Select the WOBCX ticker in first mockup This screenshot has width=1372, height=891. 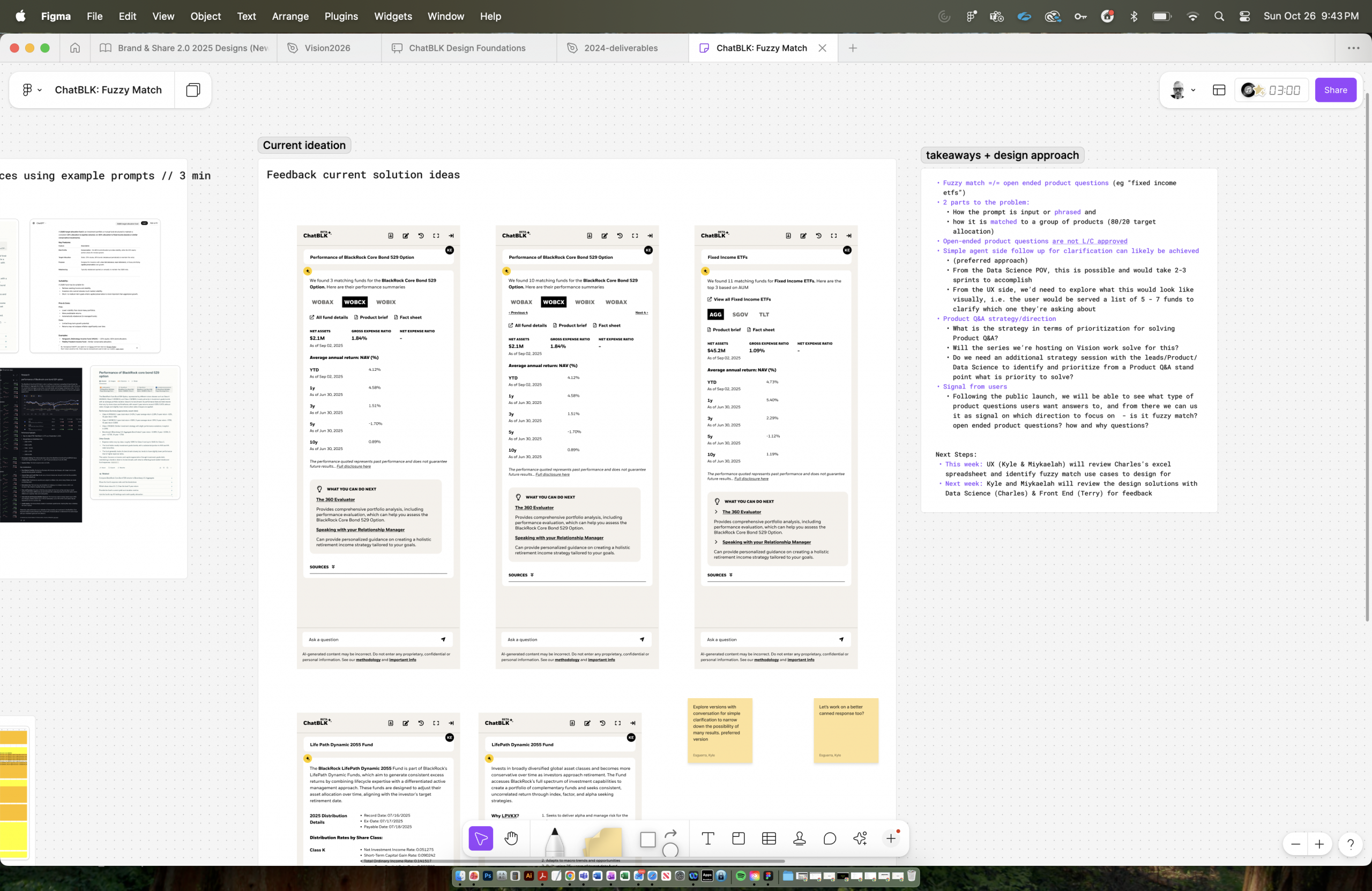click(x=355, y=302)
